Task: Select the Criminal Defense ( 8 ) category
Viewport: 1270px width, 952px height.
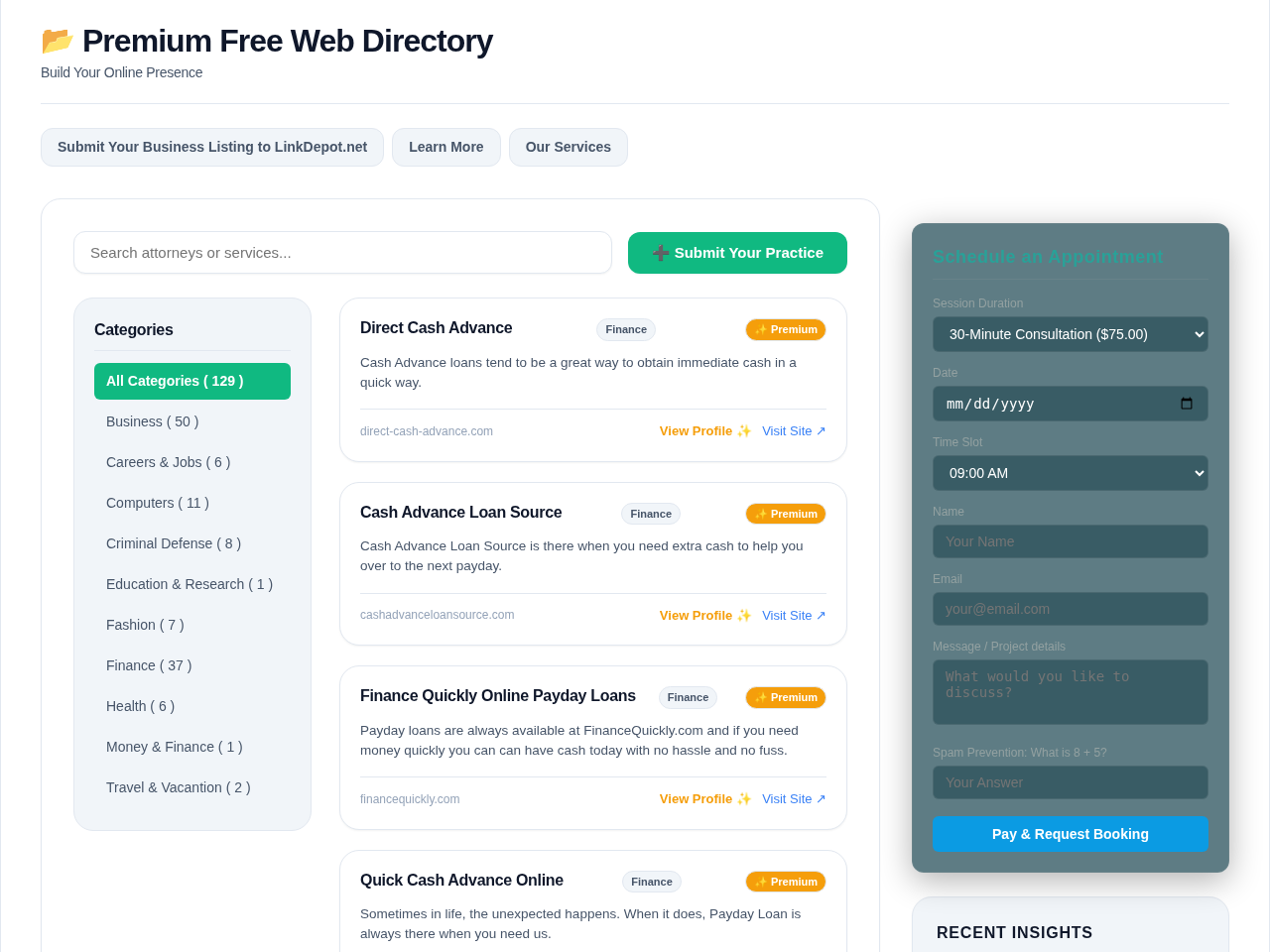Action: point(192,543)
